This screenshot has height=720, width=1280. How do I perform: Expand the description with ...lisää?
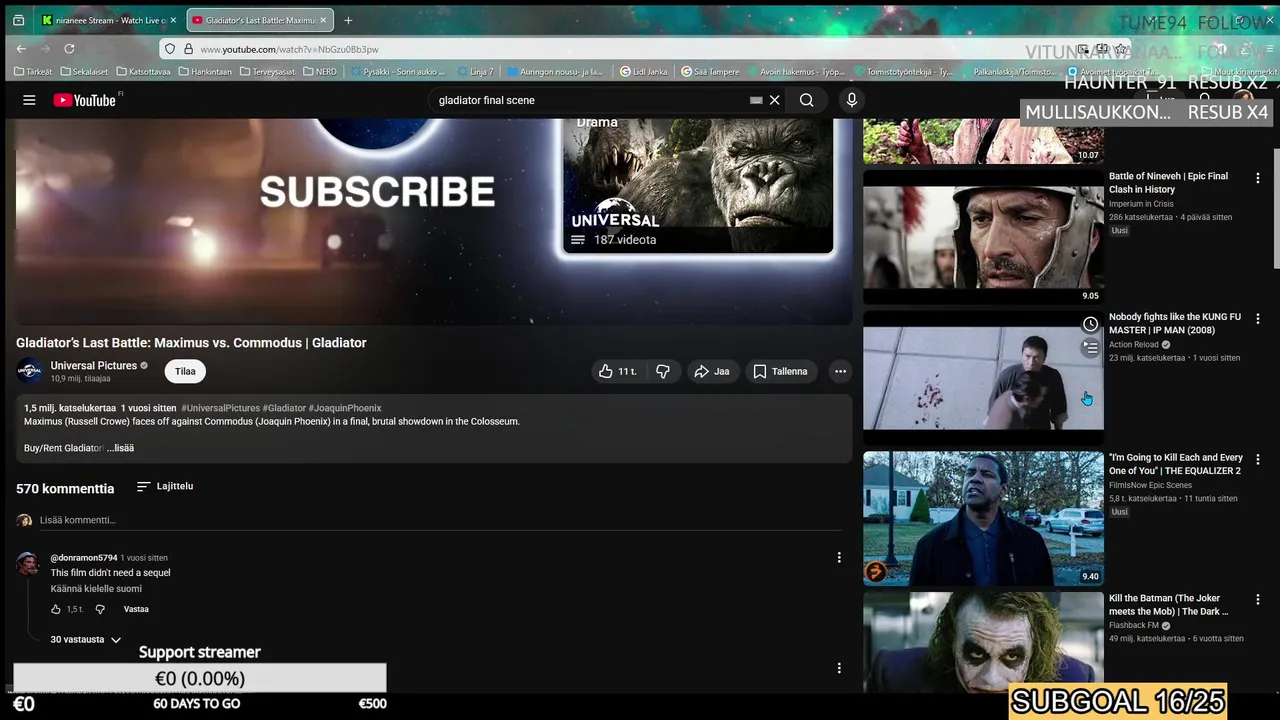coord(121,448)
